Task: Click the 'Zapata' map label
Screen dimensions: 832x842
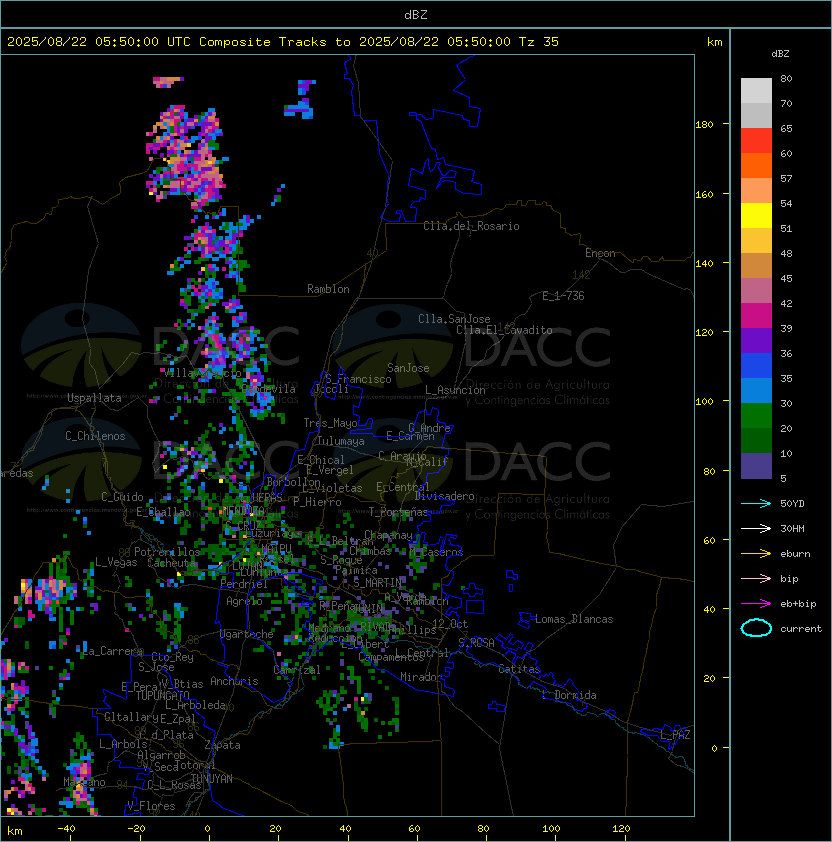Action: (x=222, y=745)
